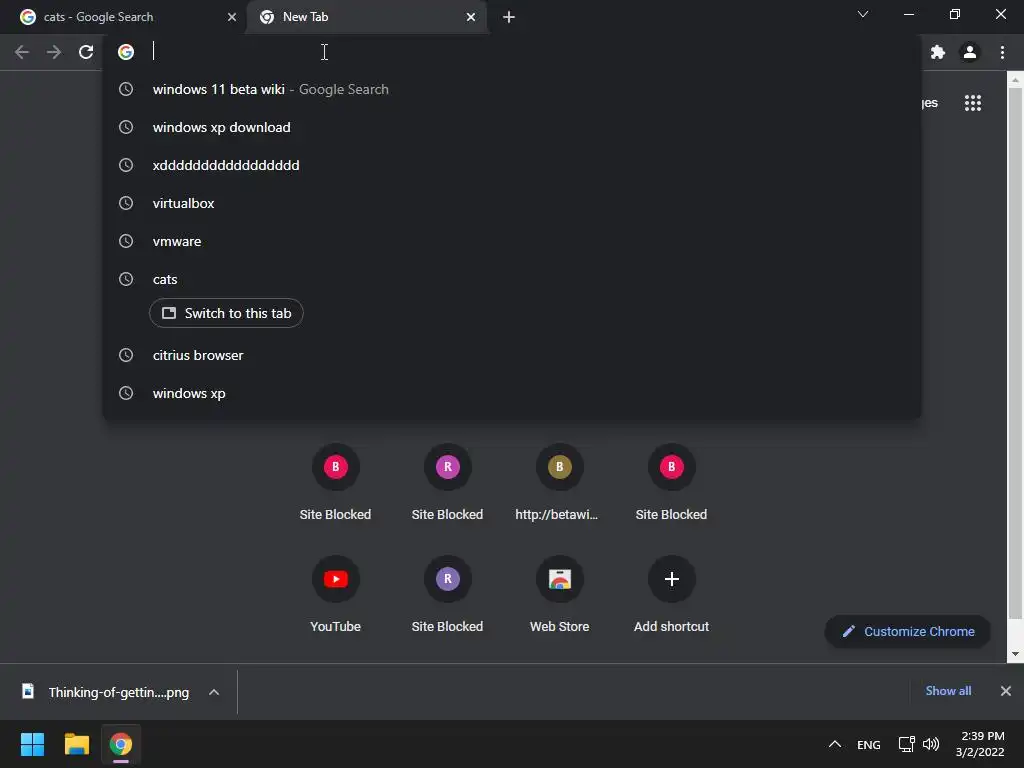
Task: Click the Chrome taskbar icon
Action: pos(121,744)
